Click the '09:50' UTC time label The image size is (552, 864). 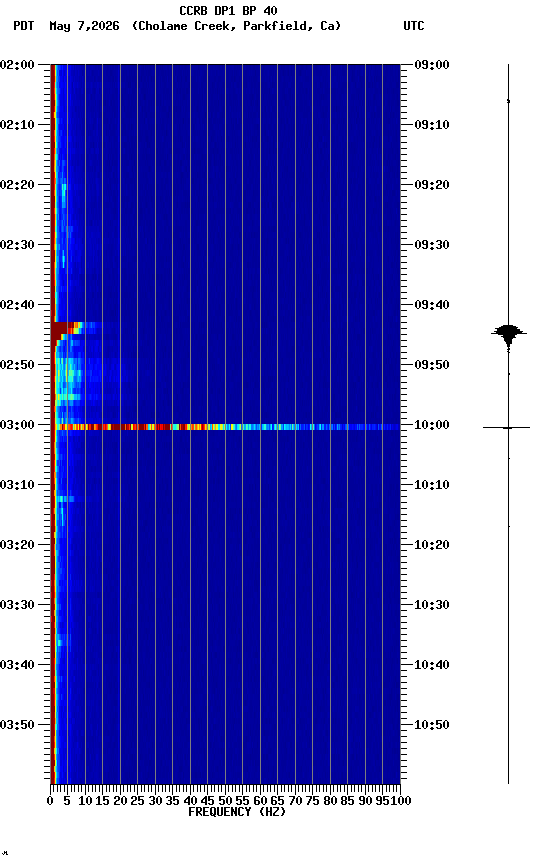[432, 365]
